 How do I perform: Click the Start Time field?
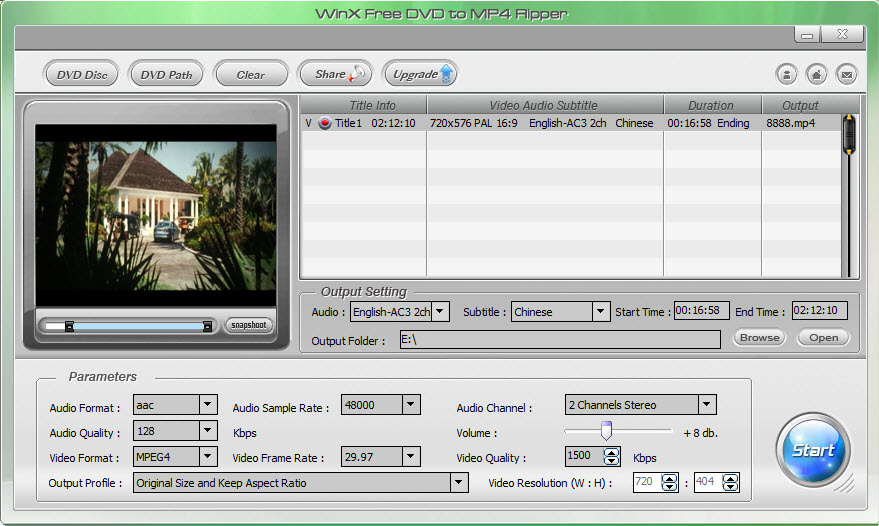[x=701, y=310]
